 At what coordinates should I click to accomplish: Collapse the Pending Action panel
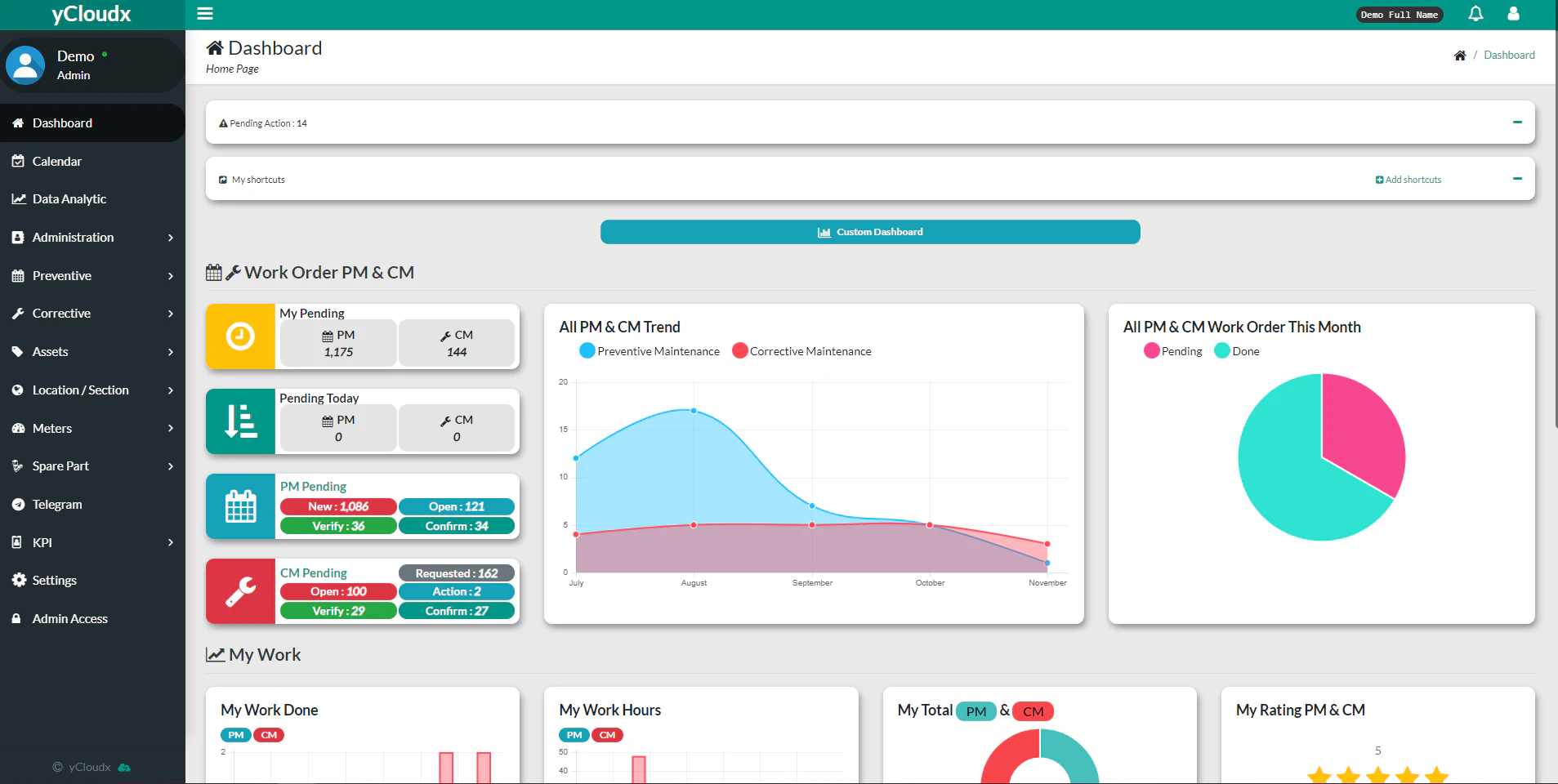coord(1518,122)
